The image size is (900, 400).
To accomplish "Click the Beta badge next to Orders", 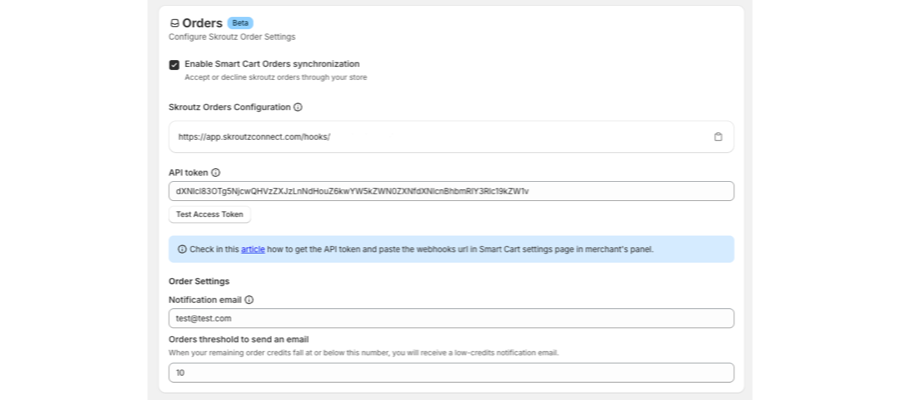I will pyautogui.click(x=240, y=23).
